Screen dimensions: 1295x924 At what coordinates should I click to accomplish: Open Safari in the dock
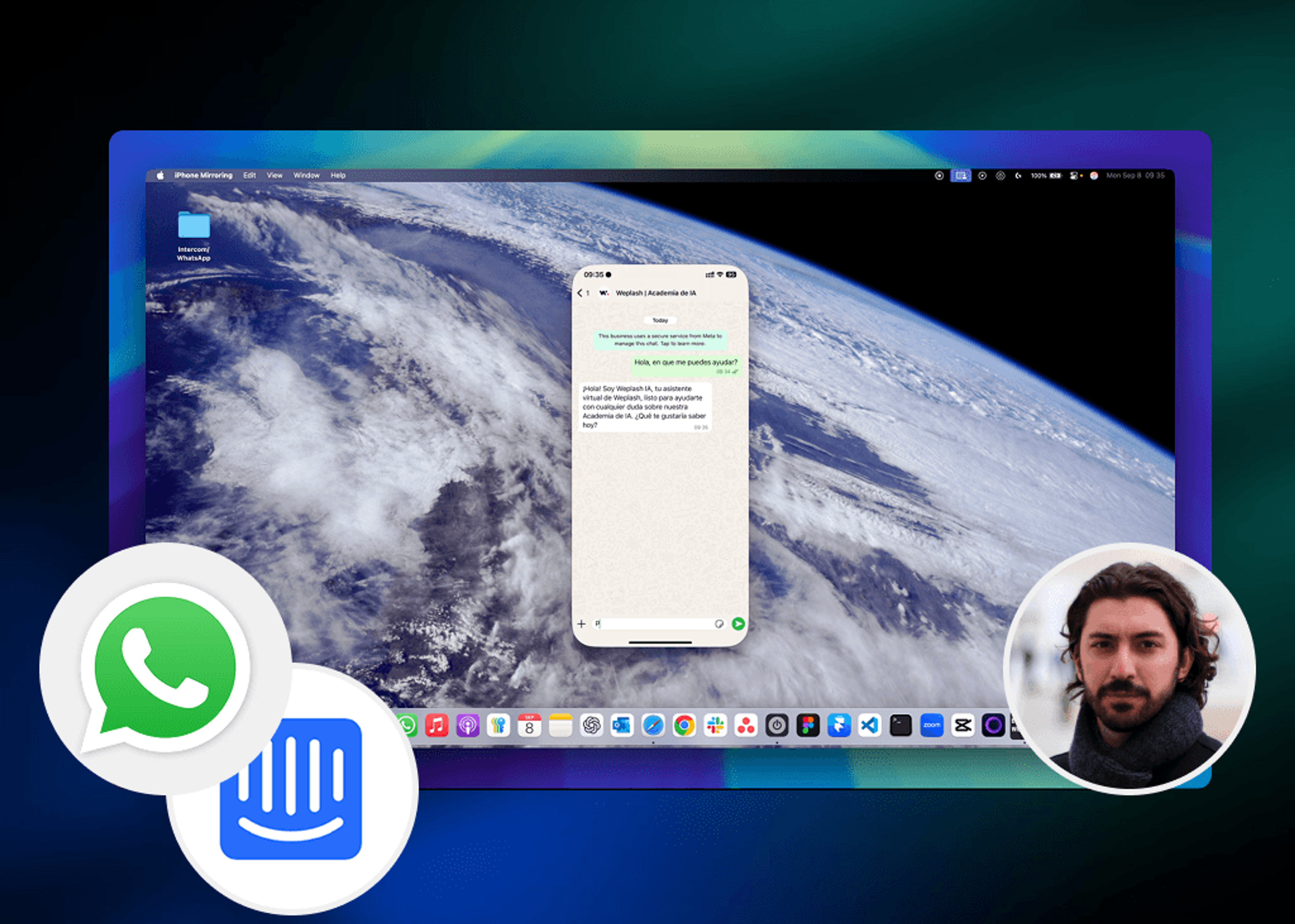click(x=654, y=725)
